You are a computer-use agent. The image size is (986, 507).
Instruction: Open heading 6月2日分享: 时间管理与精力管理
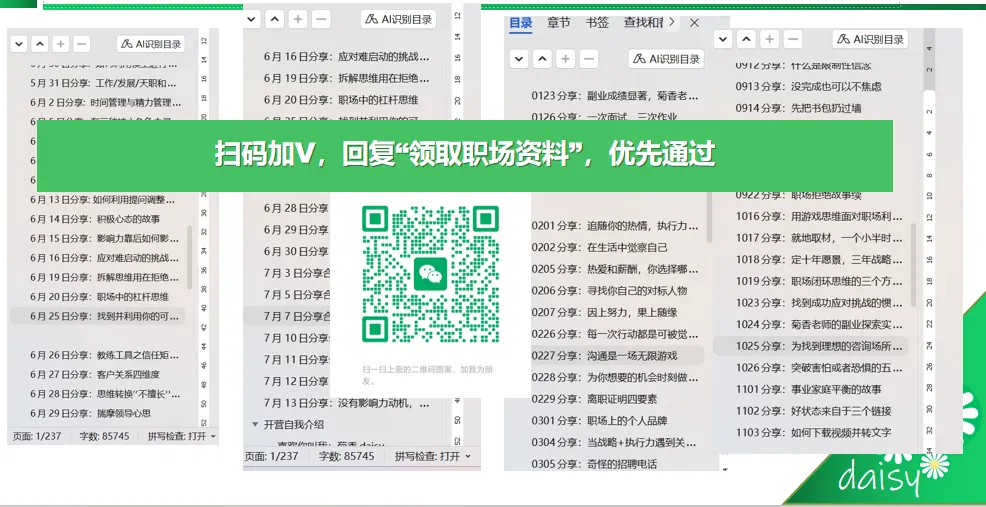coord(106,102)
